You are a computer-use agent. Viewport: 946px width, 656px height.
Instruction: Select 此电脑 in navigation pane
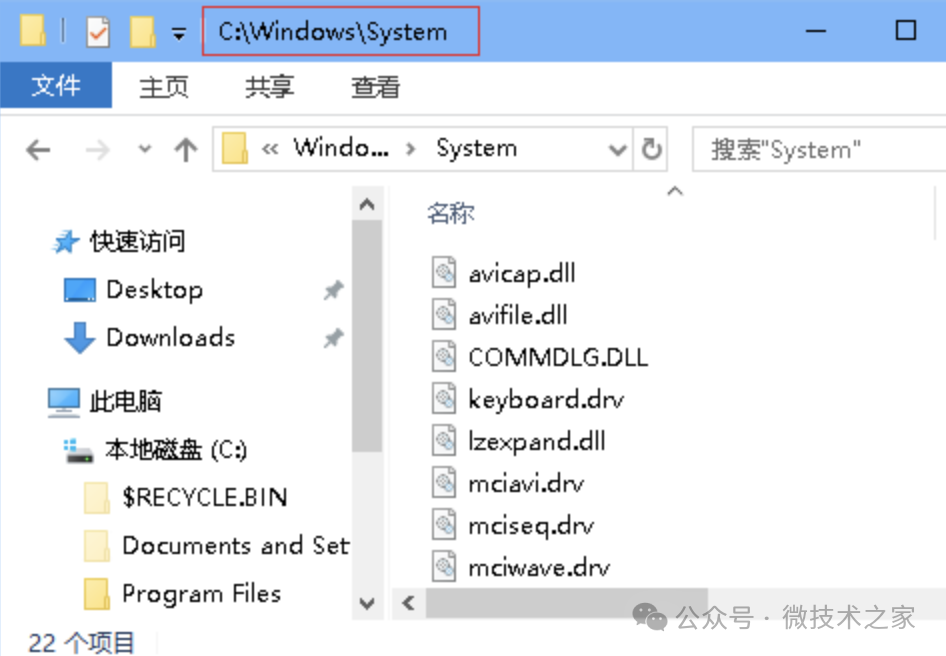(x=125, y=401)
